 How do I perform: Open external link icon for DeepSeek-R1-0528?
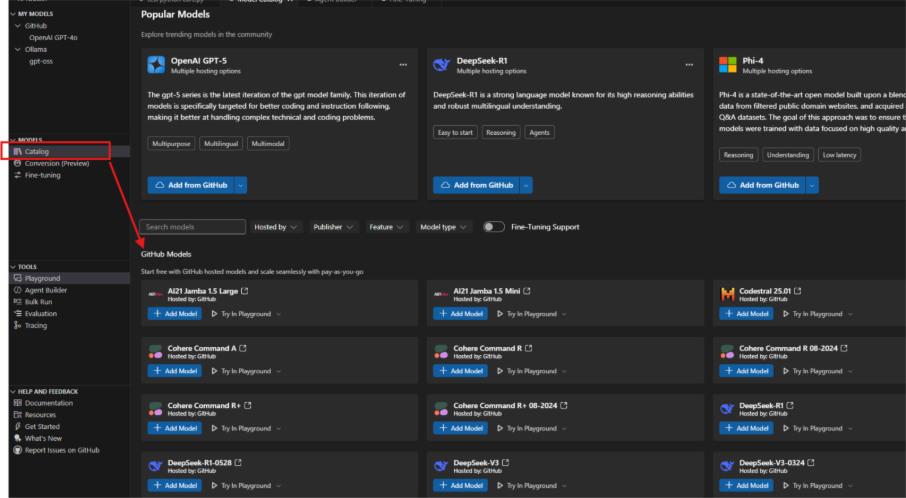point(238,463)
